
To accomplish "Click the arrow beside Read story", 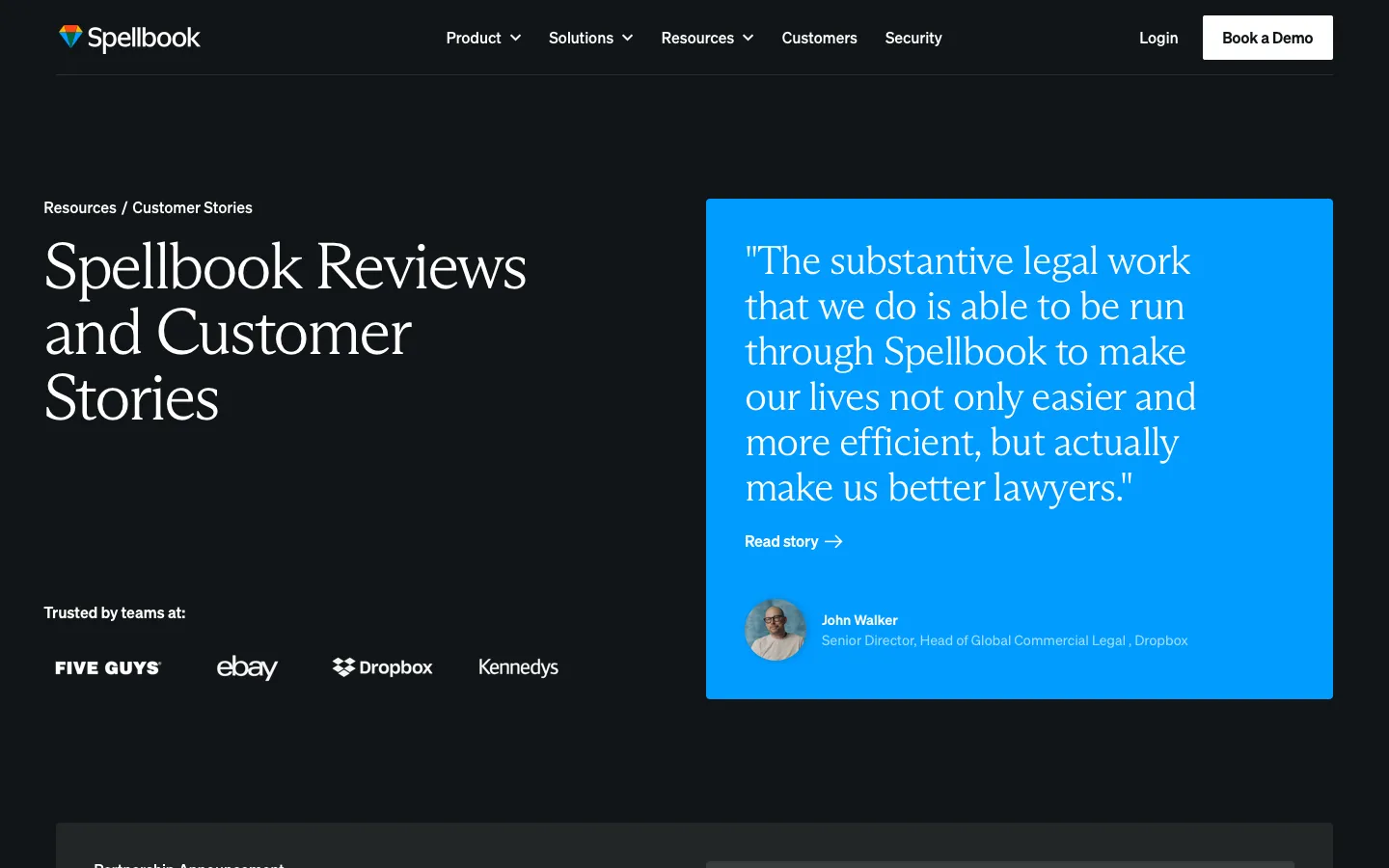I will pyautogui.click(x=834, y=541).
